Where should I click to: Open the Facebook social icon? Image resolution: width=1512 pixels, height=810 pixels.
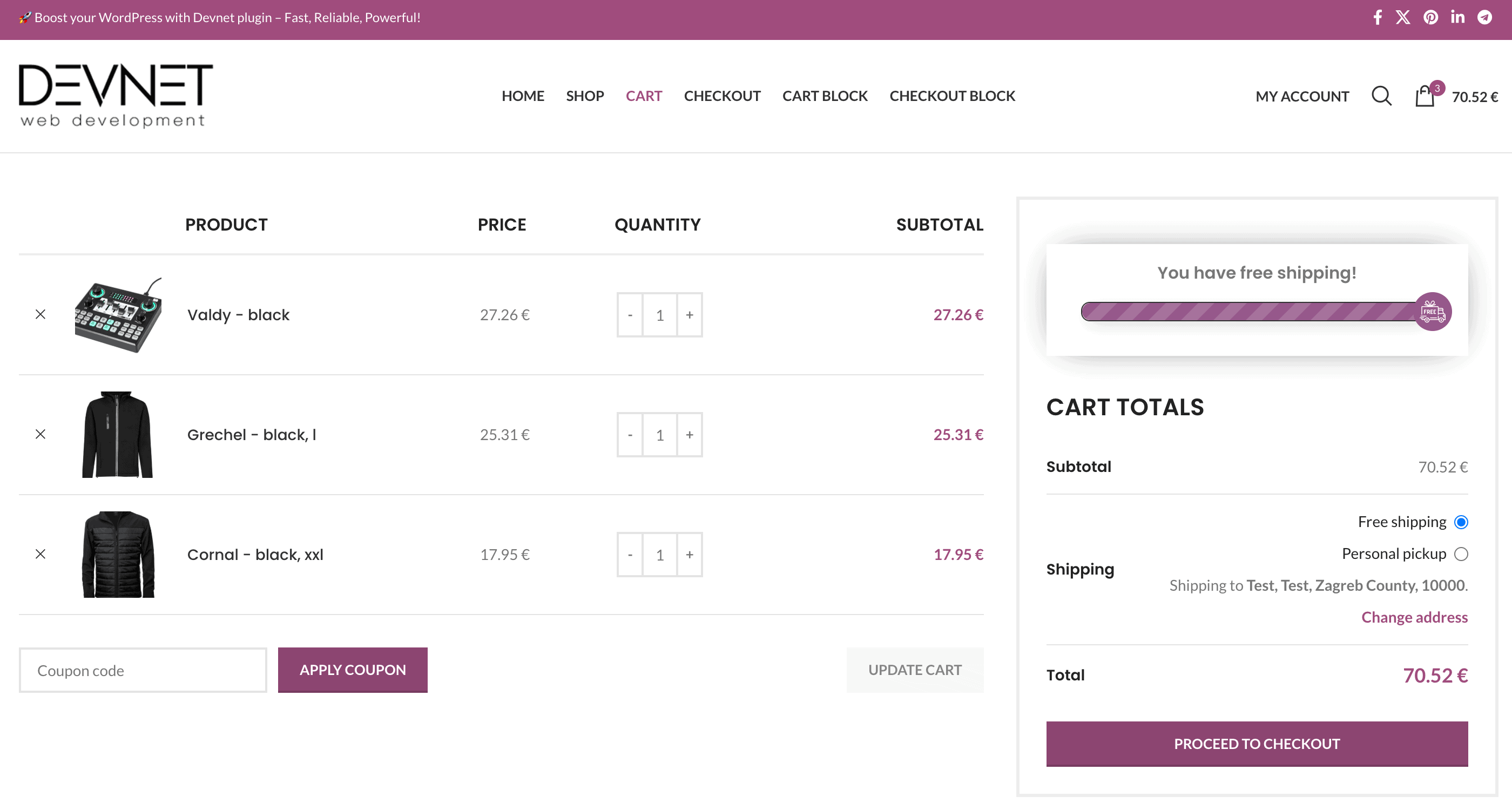[1377, 18]
